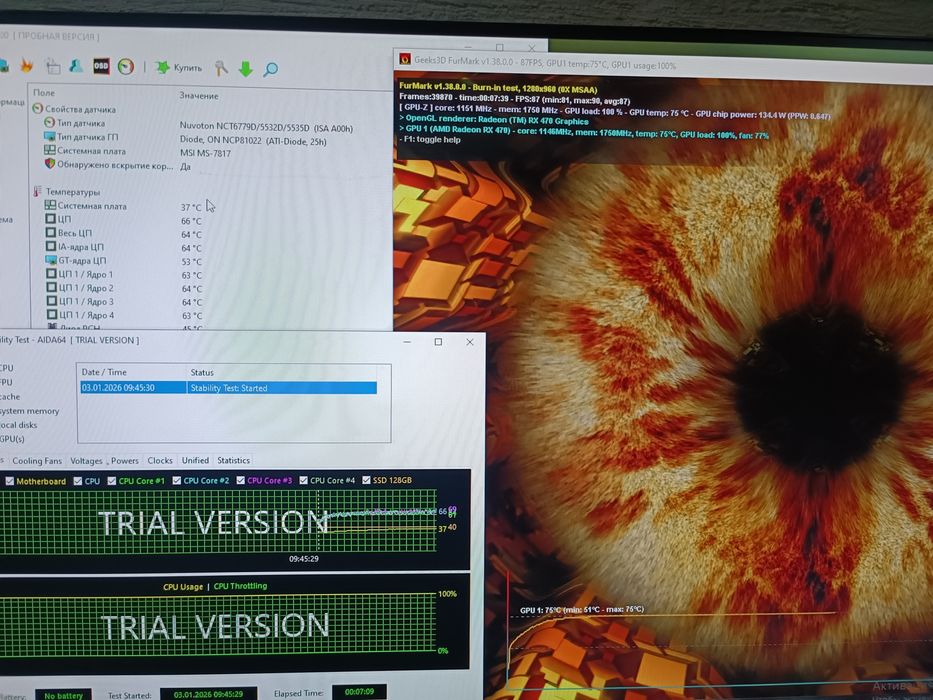Click the MSI MS-7817 value

coord(205,153)
